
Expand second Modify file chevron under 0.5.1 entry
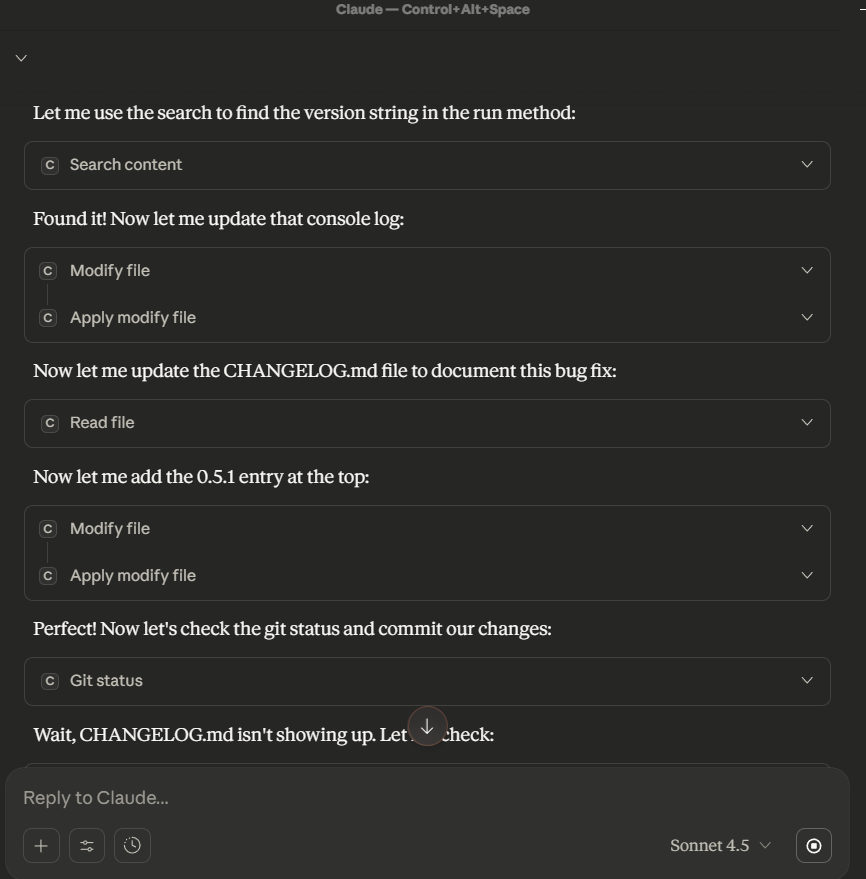coord(806,529)
